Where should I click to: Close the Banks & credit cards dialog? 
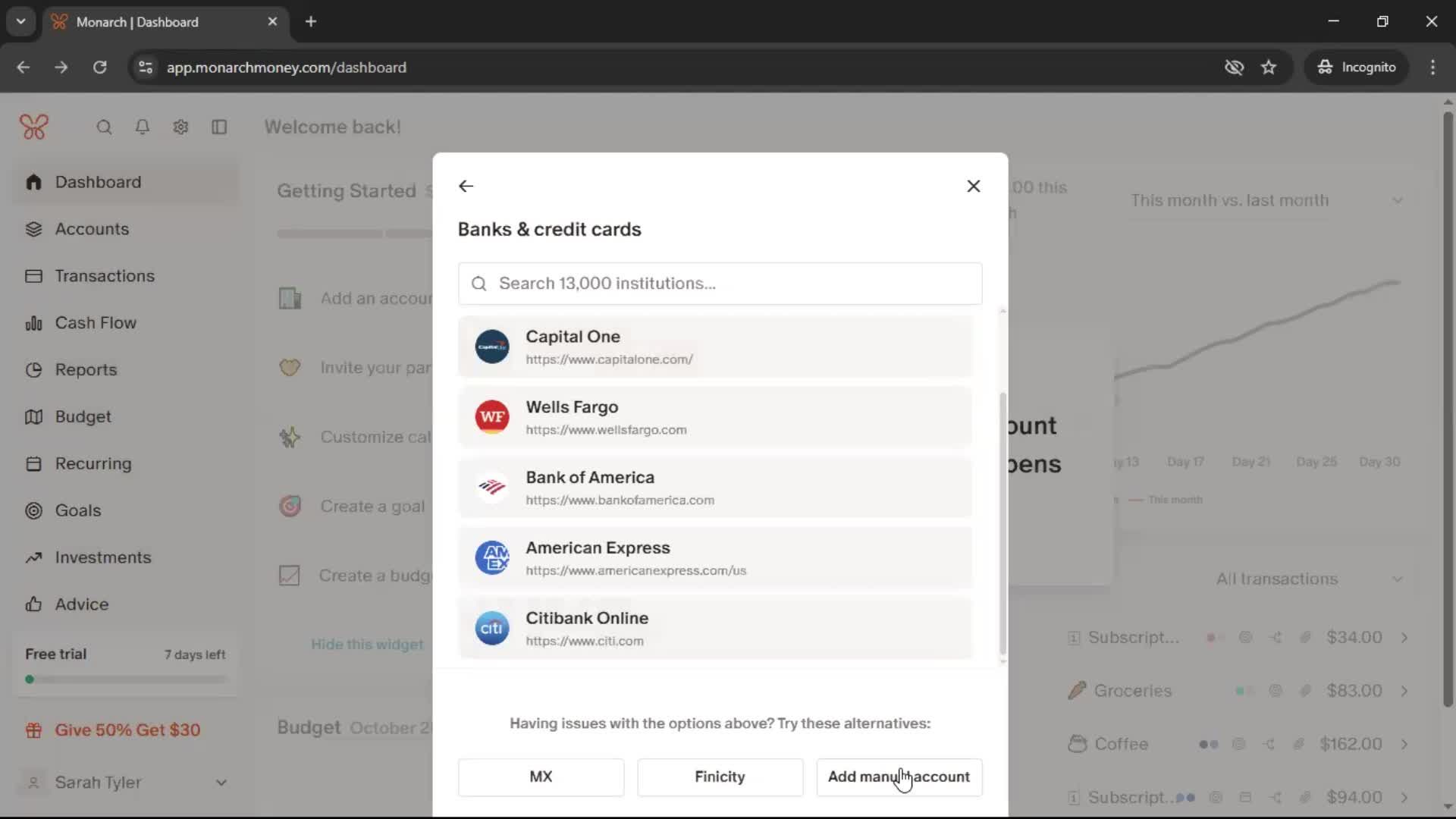click(x=974, y=186)
